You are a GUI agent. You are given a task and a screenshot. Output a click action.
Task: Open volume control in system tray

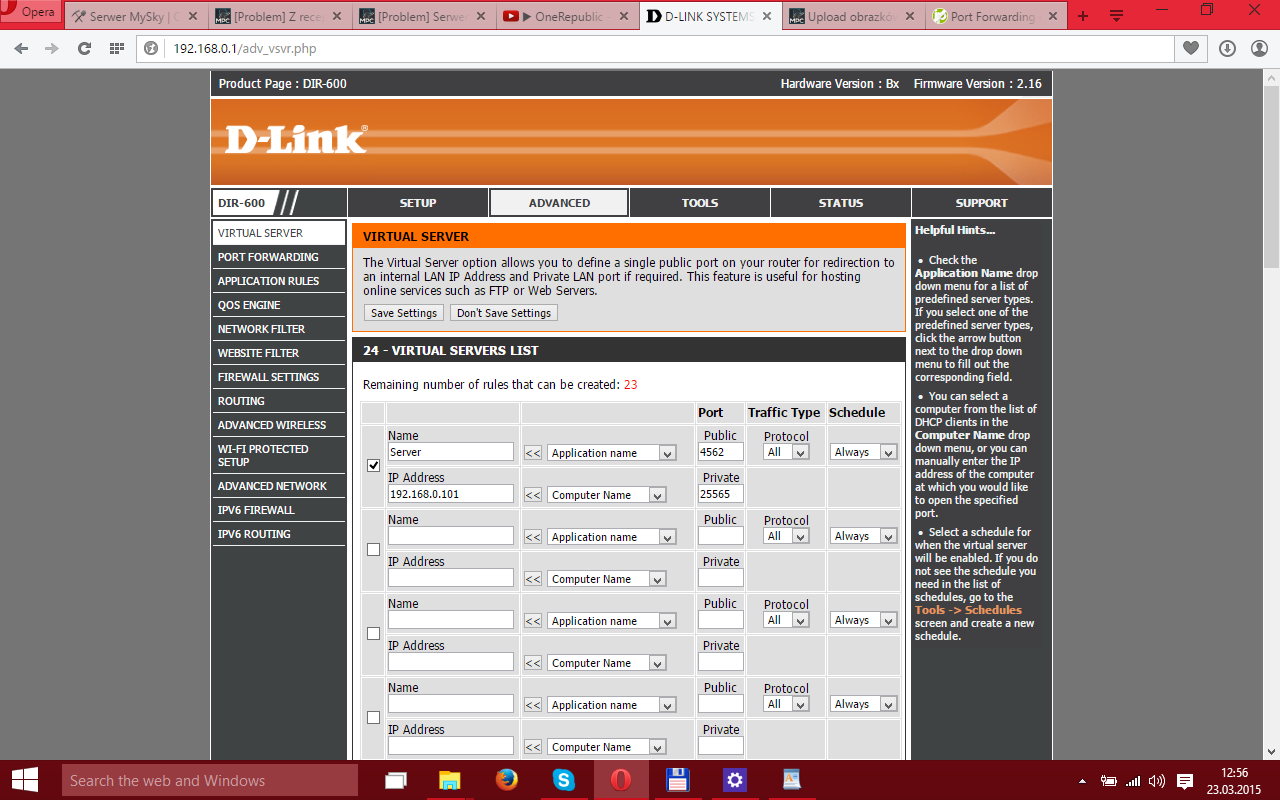point(1157,780)
